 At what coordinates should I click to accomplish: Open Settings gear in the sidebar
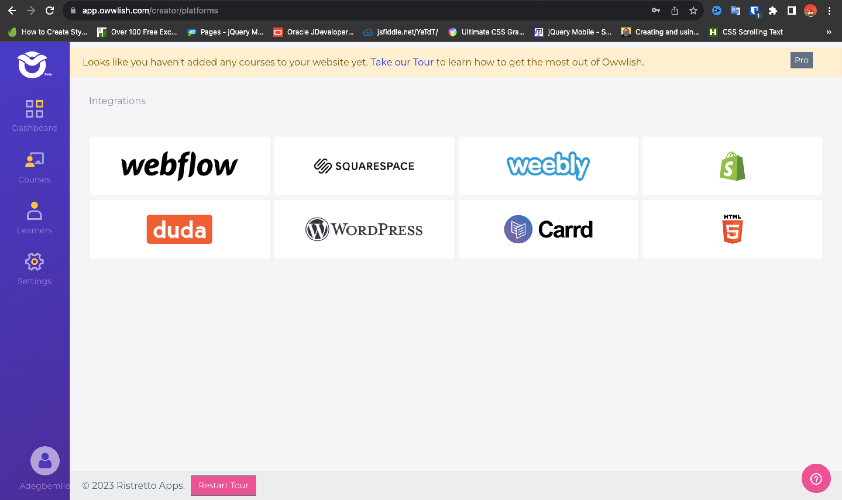(x=34, y=269)
